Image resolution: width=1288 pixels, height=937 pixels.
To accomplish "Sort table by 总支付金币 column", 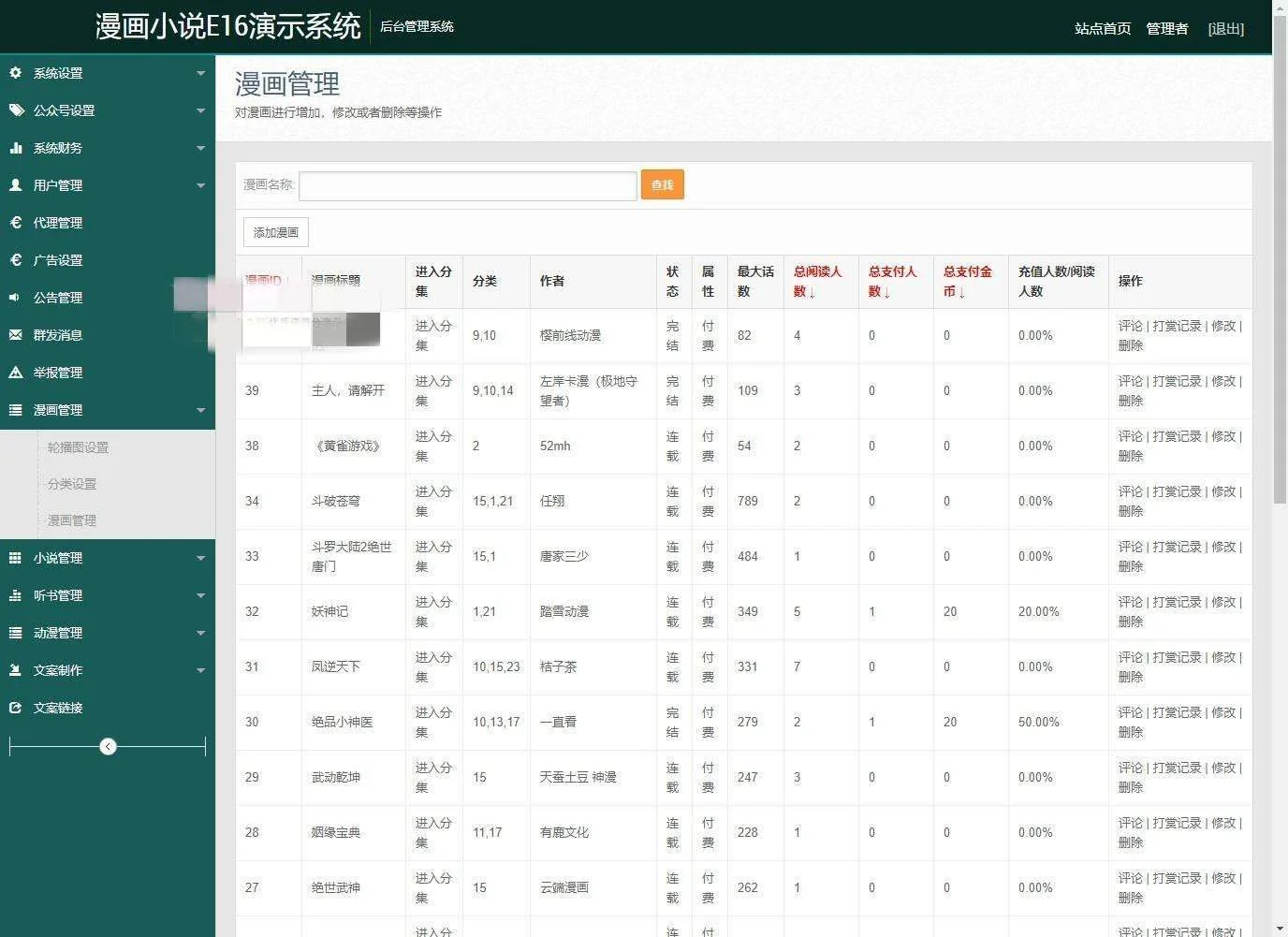I will 967,281.
